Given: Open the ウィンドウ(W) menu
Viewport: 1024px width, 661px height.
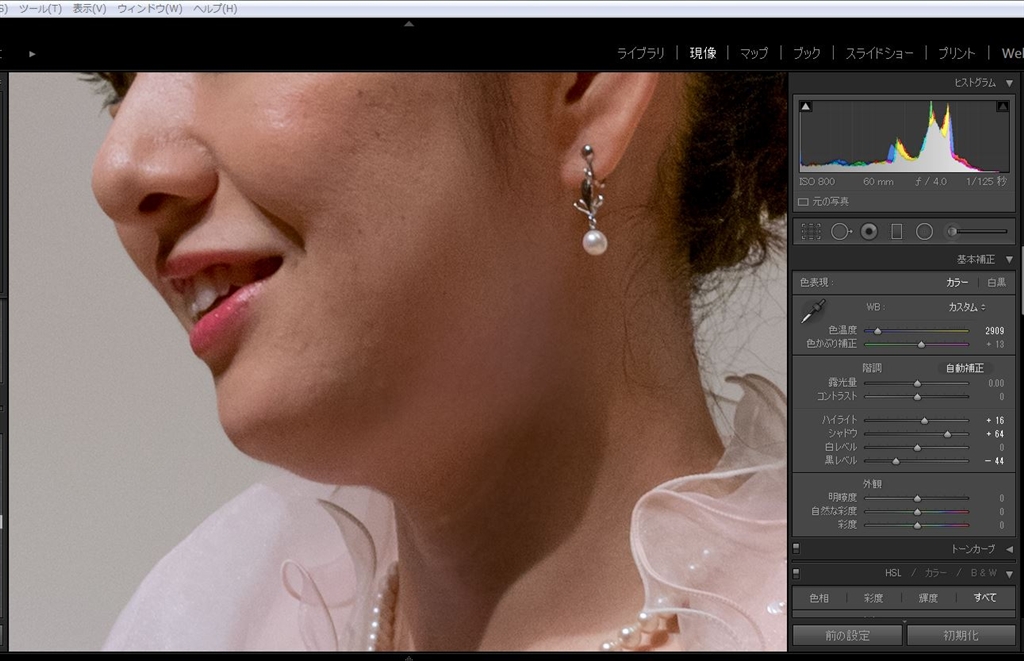Looking at the screenshot, I should coord(149,8).
